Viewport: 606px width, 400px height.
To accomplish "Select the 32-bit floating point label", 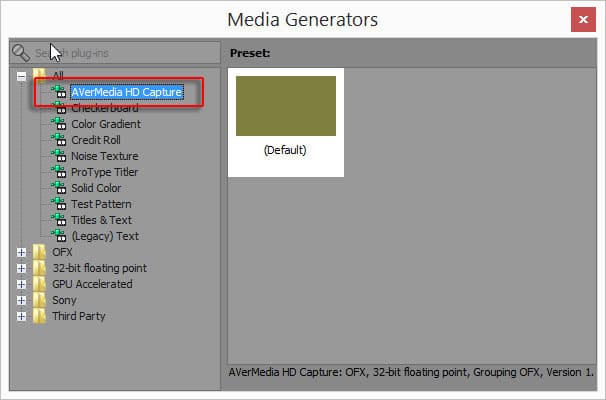I will [x=100, y=268].
